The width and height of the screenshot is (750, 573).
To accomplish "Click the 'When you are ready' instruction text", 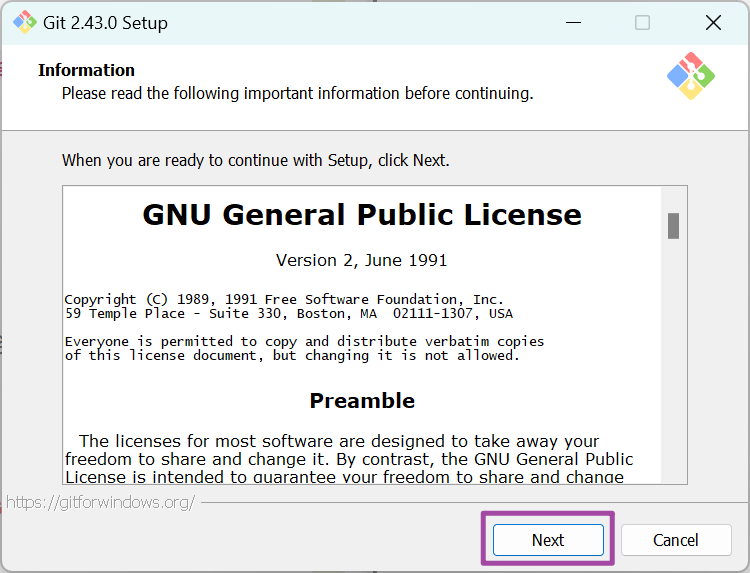I will click(x=256, y=160).
